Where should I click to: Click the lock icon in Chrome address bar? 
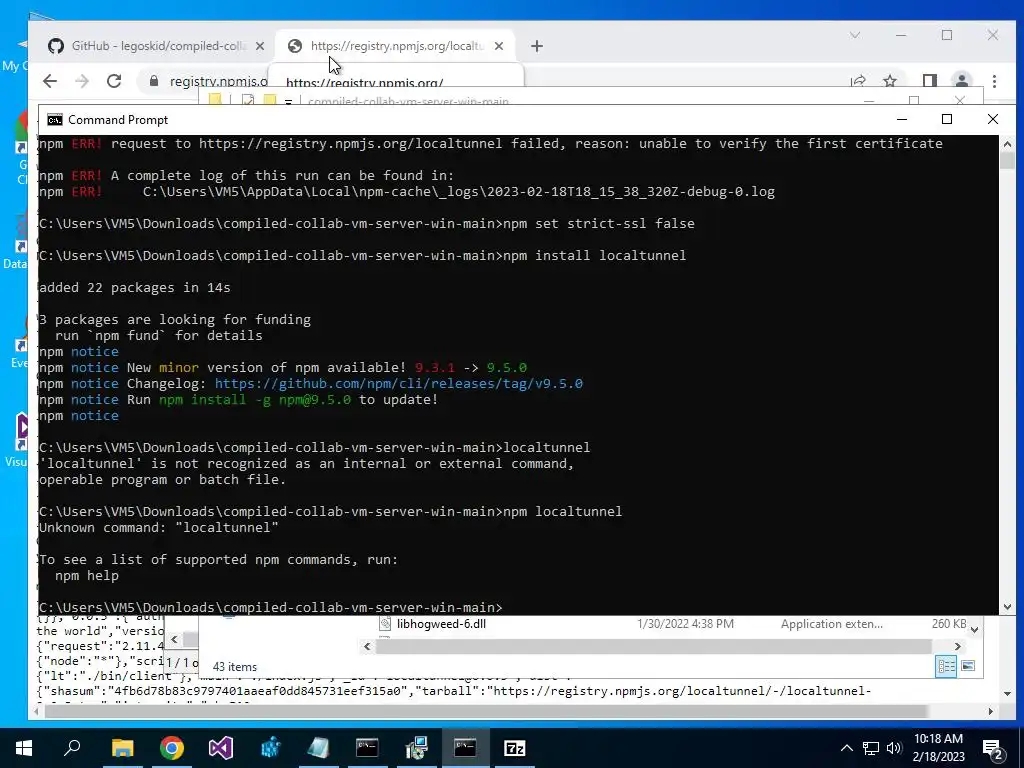(x=154, y=81)
